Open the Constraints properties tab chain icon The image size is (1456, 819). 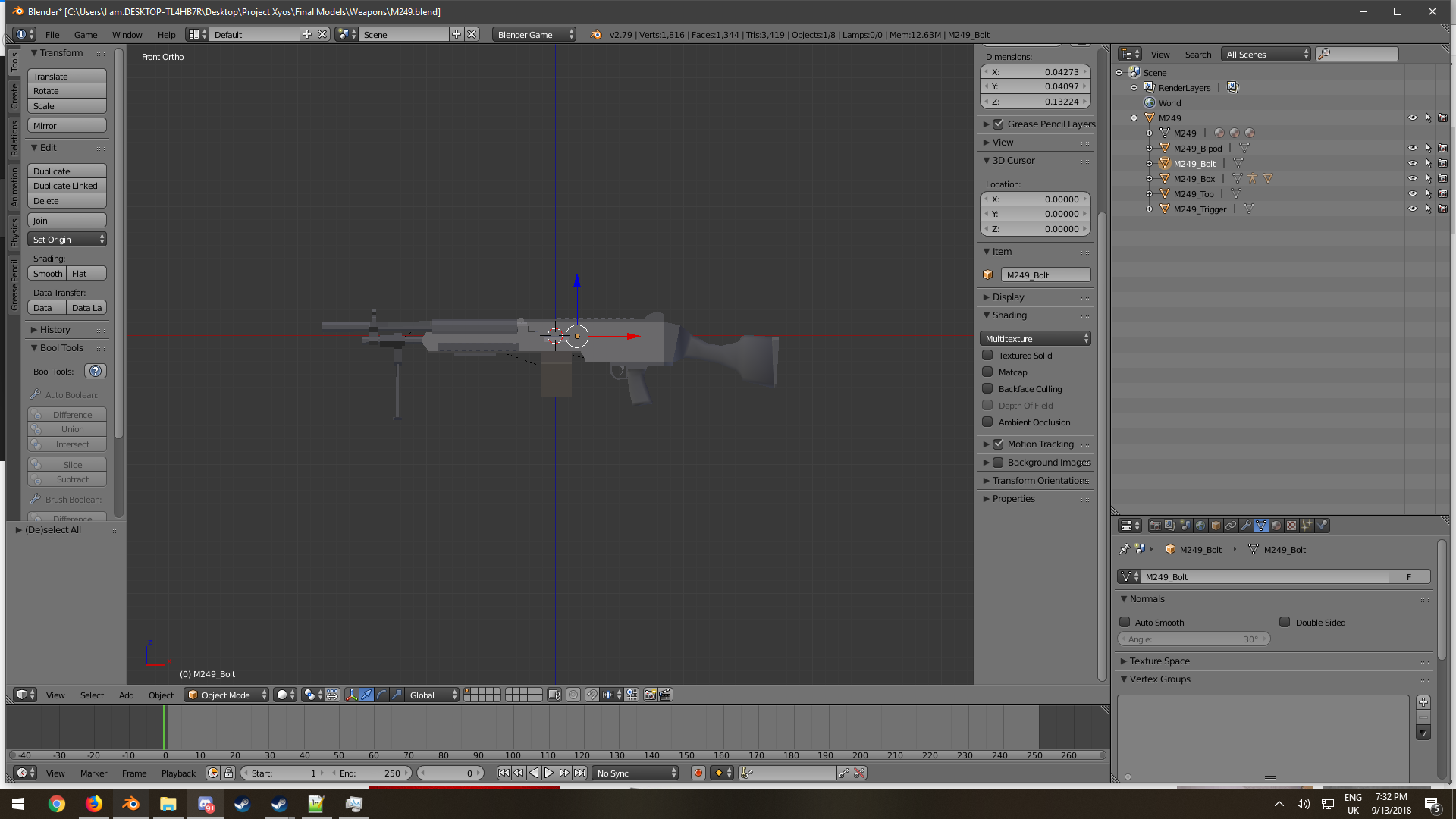click(1231, 526)
